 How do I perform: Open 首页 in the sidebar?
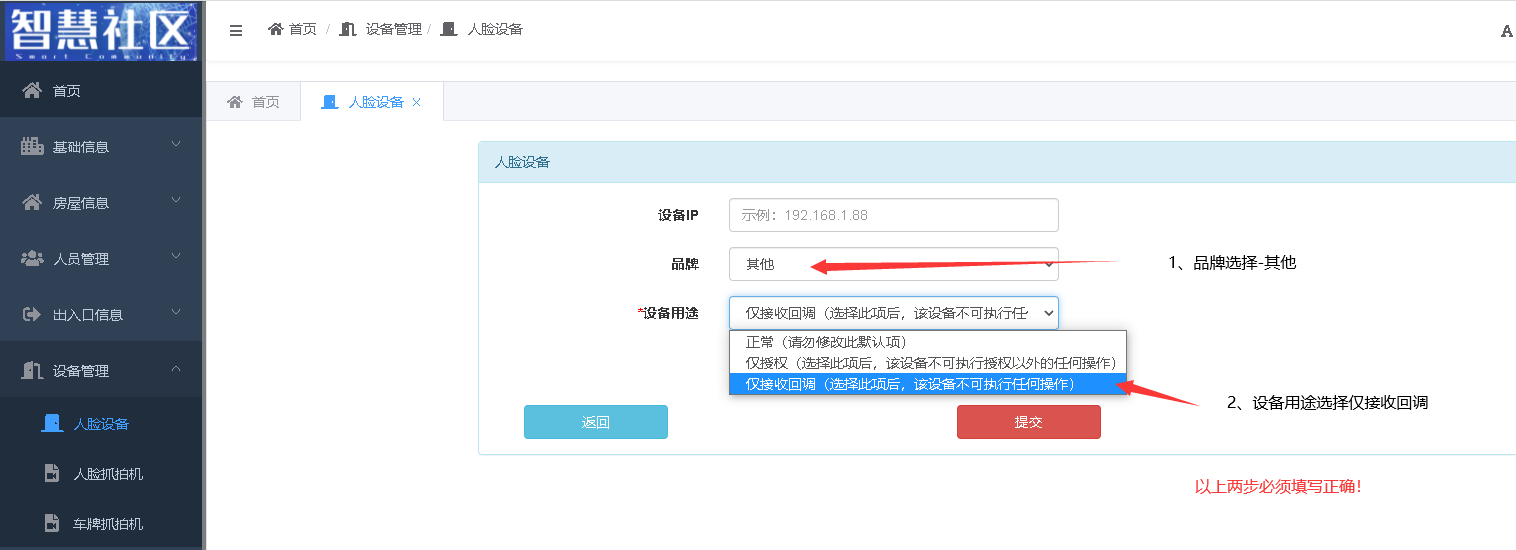click(x=101, y=91)
